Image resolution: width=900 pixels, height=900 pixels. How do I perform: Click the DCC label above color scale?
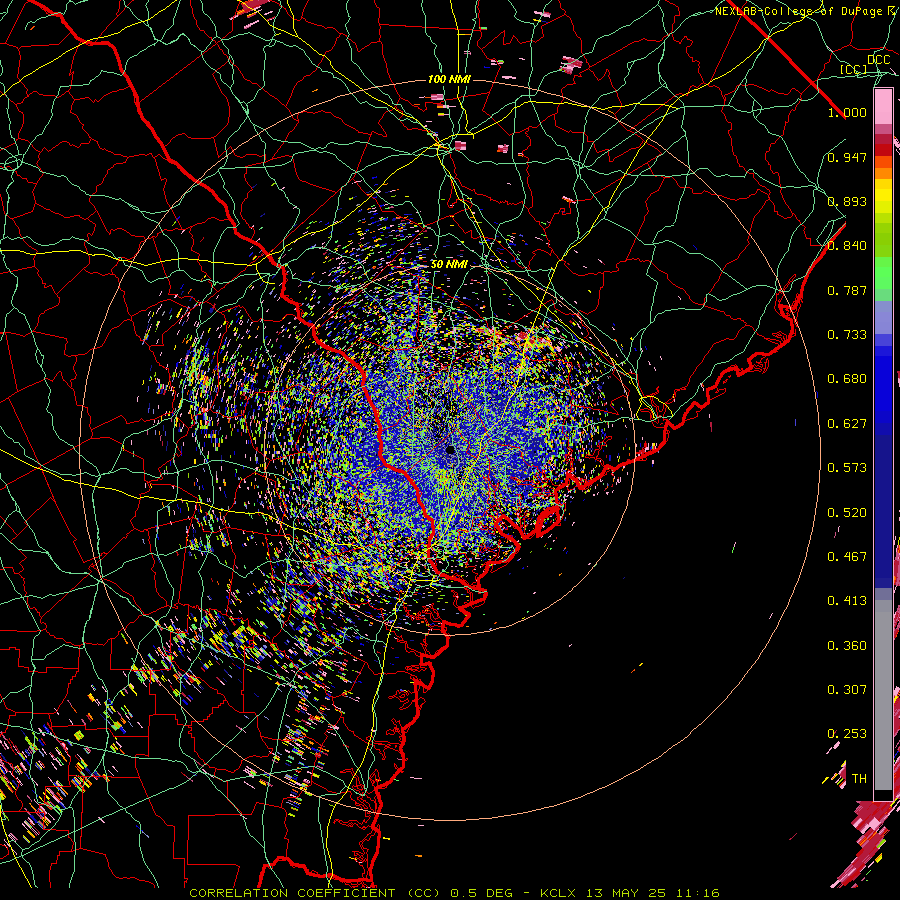pos(878,60)
